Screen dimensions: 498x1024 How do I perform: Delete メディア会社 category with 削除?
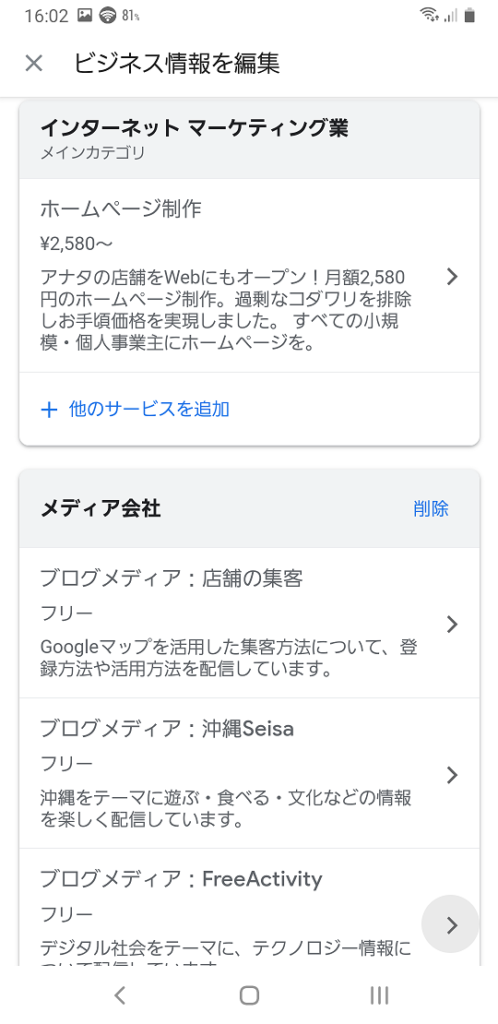point(431,508)
